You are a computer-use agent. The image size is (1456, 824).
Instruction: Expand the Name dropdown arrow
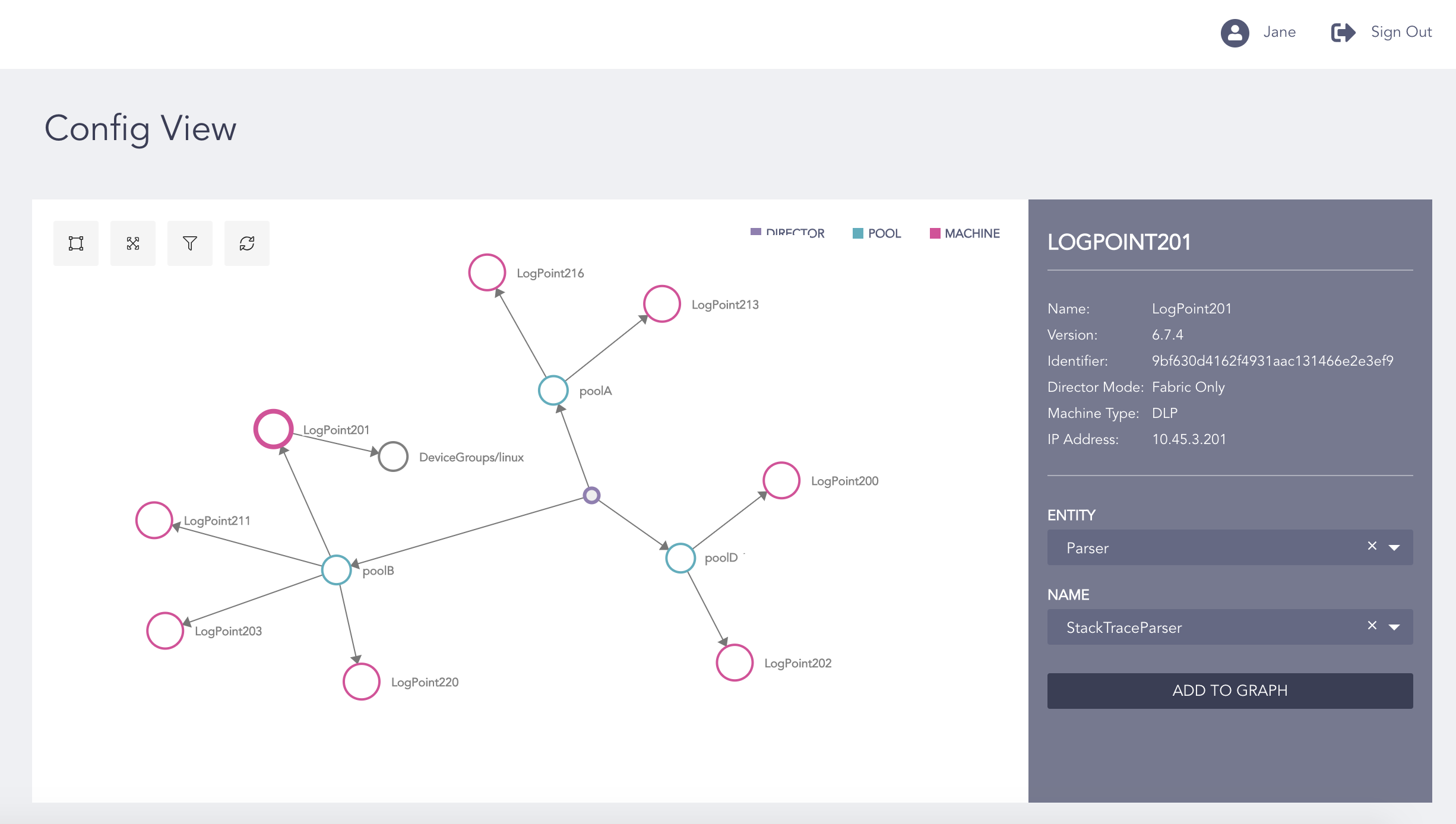point(1394,627)
